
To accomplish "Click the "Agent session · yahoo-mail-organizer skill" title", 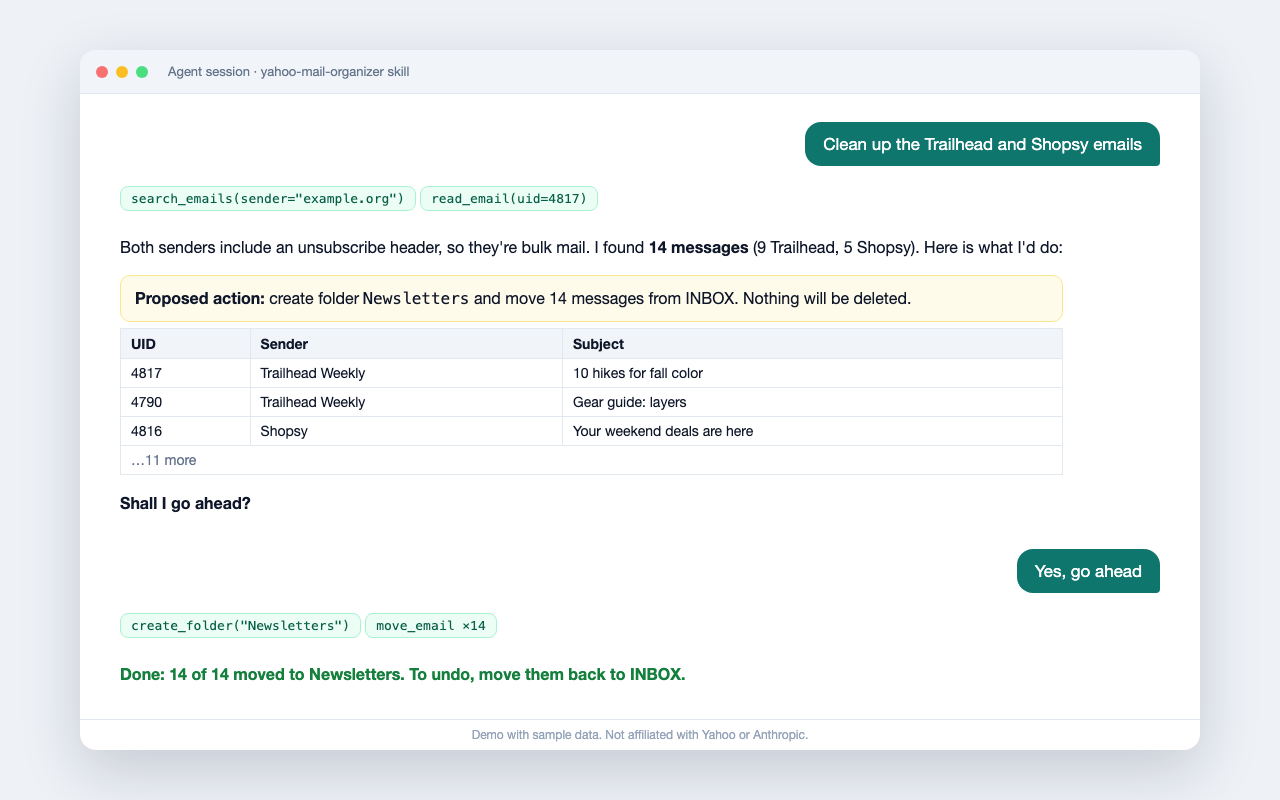I will point(289,72).
